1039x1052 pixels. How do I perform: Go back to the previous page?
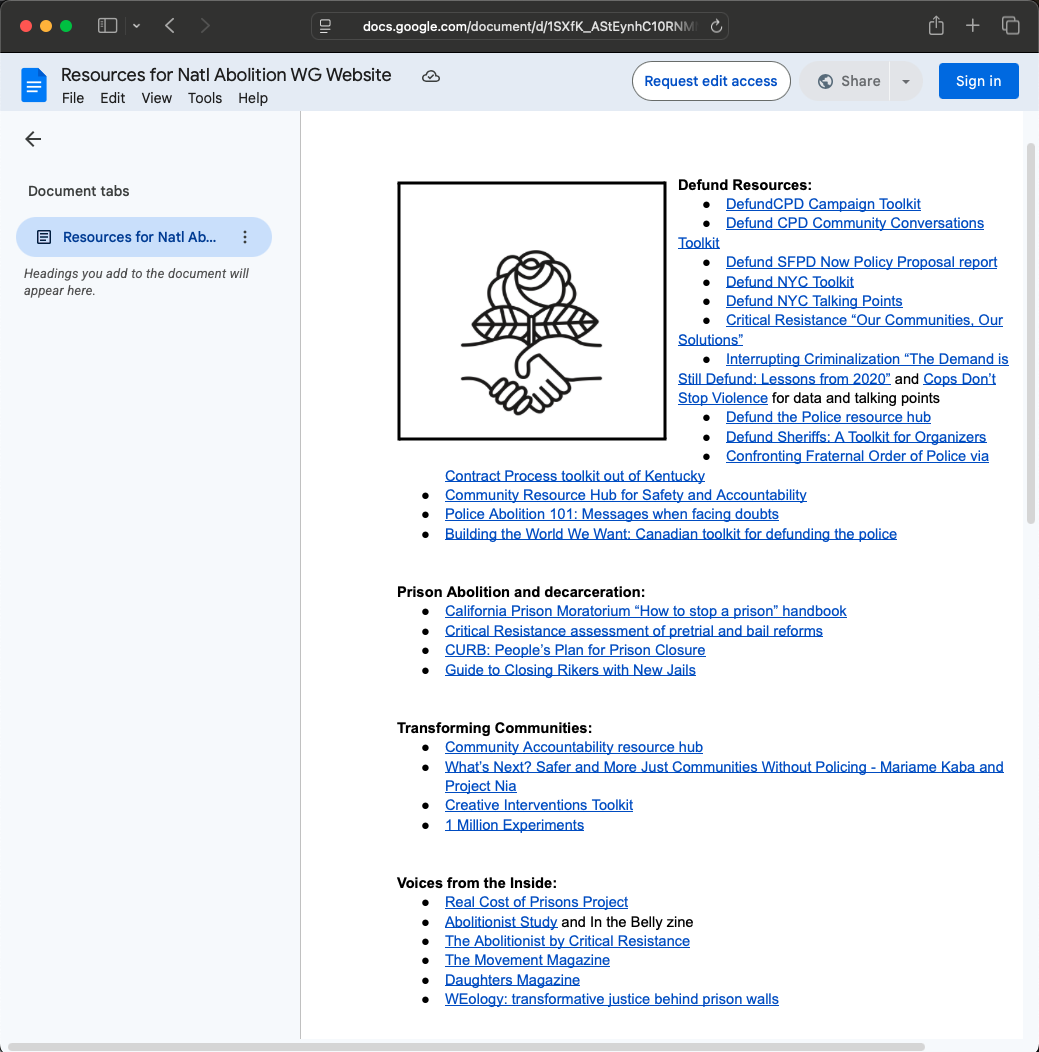[x=170, y=26]
